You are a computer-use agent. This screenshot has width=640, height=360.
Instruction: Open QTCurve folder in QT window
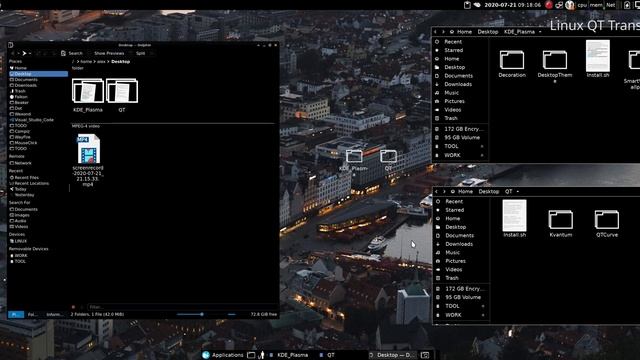click(x=607, y=223)
